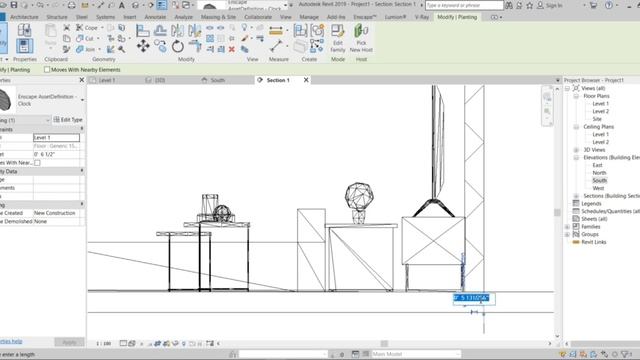Select the Trim/Extend to Corner tool
The height and width of the screenshot is (360, 640).
tap(195, 46)
